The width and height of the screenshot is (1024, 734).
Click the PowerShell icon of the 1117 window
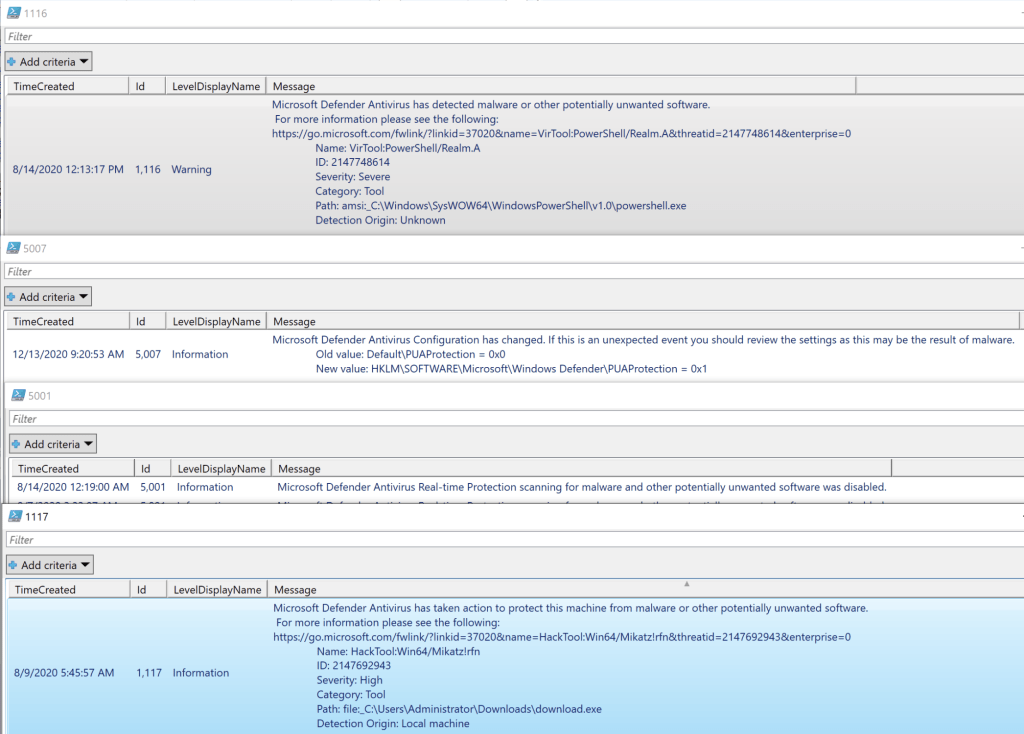click(15, 517)
